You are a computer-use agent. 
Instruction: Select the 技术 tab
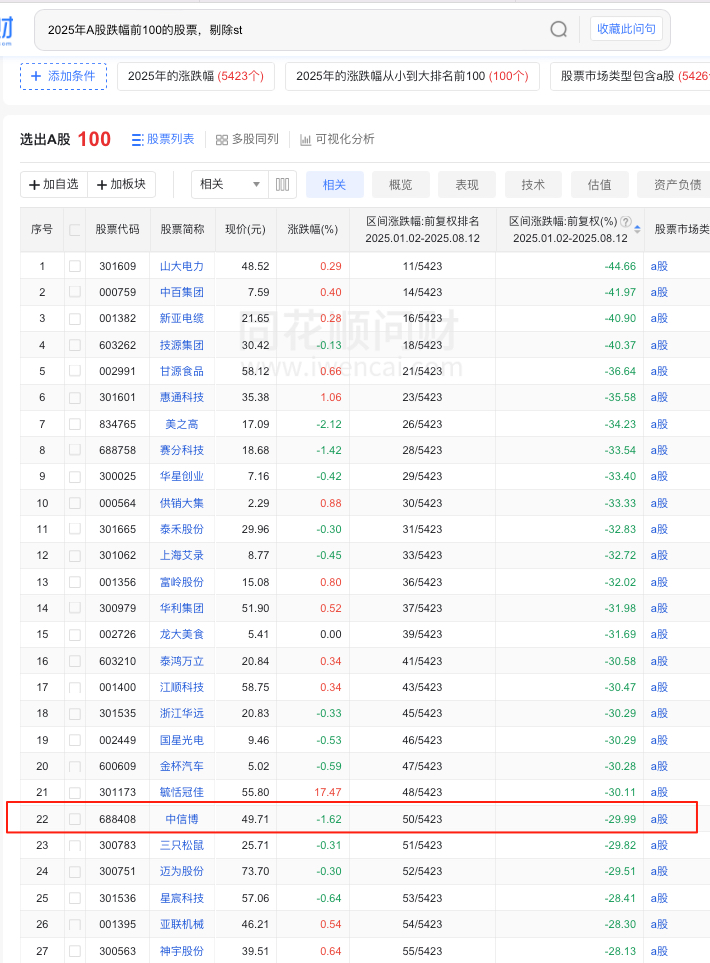click(x=534, y=184)
